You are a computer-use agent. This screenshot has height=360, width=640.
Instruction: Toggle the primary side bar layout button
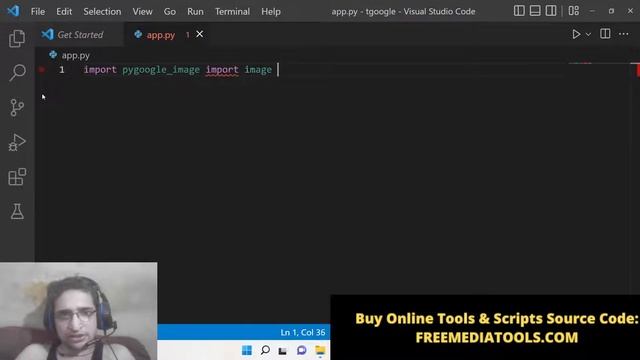pos(519,11)
